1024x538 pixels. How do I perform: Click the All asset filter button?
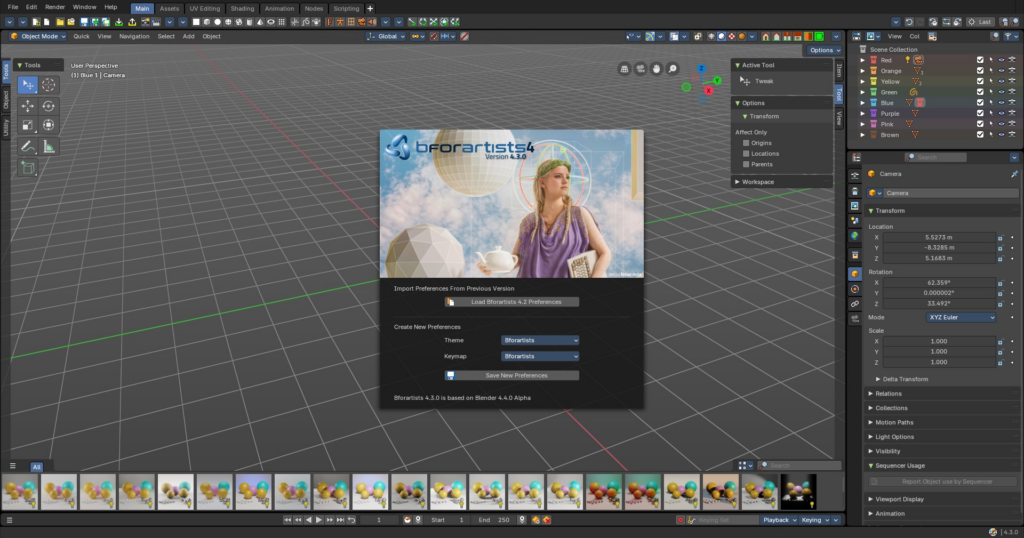coord(37,467)
